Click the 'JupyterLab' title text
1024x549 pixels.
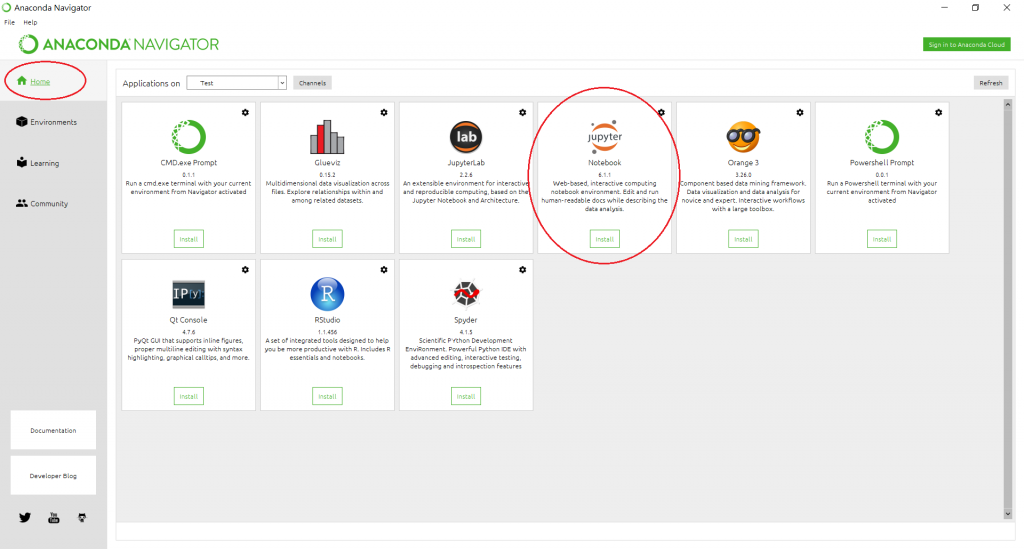pyautogui.click(x=466, y=163)
